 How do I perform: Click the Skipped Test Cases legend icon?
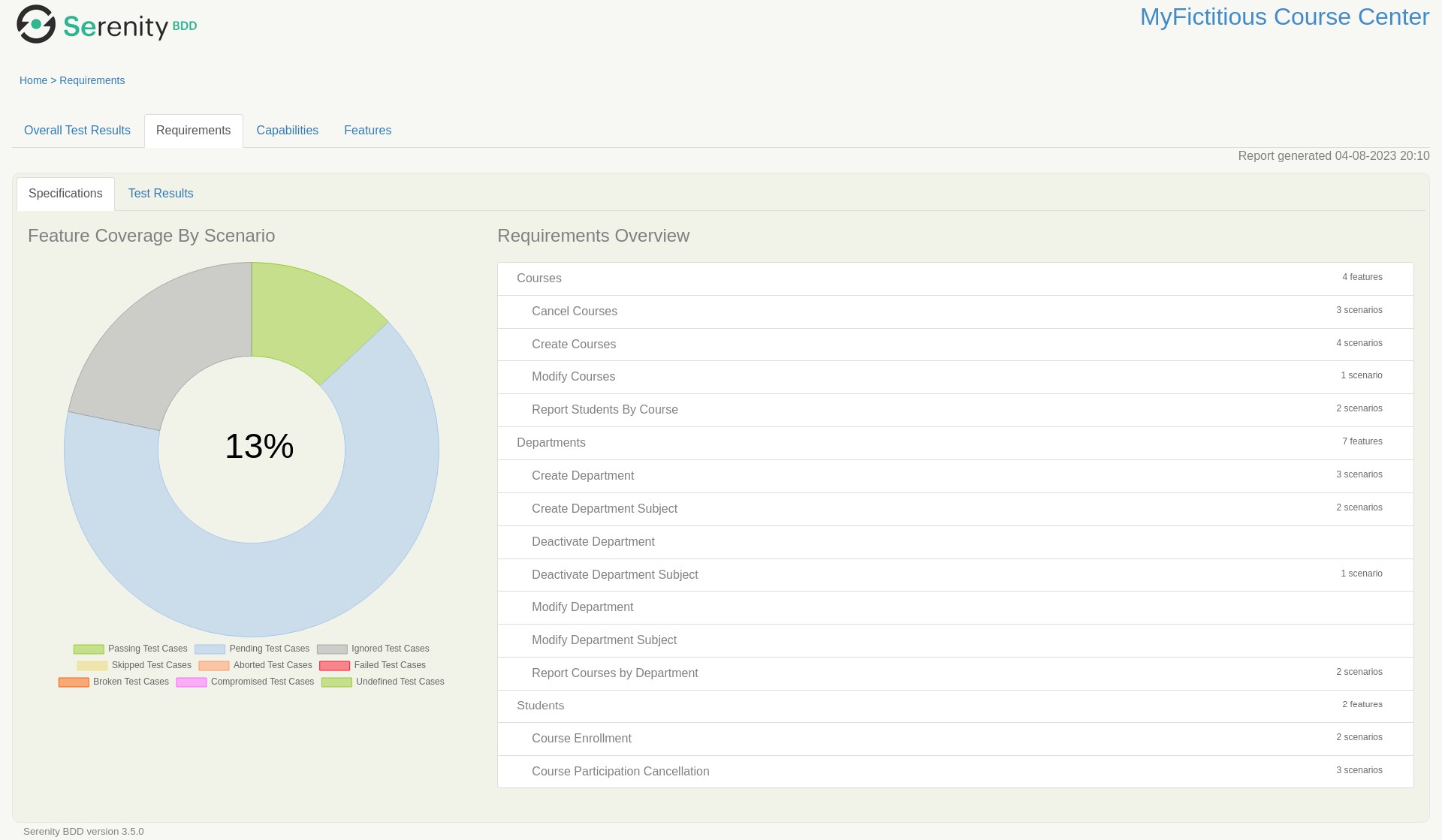(x=95, y=665)
